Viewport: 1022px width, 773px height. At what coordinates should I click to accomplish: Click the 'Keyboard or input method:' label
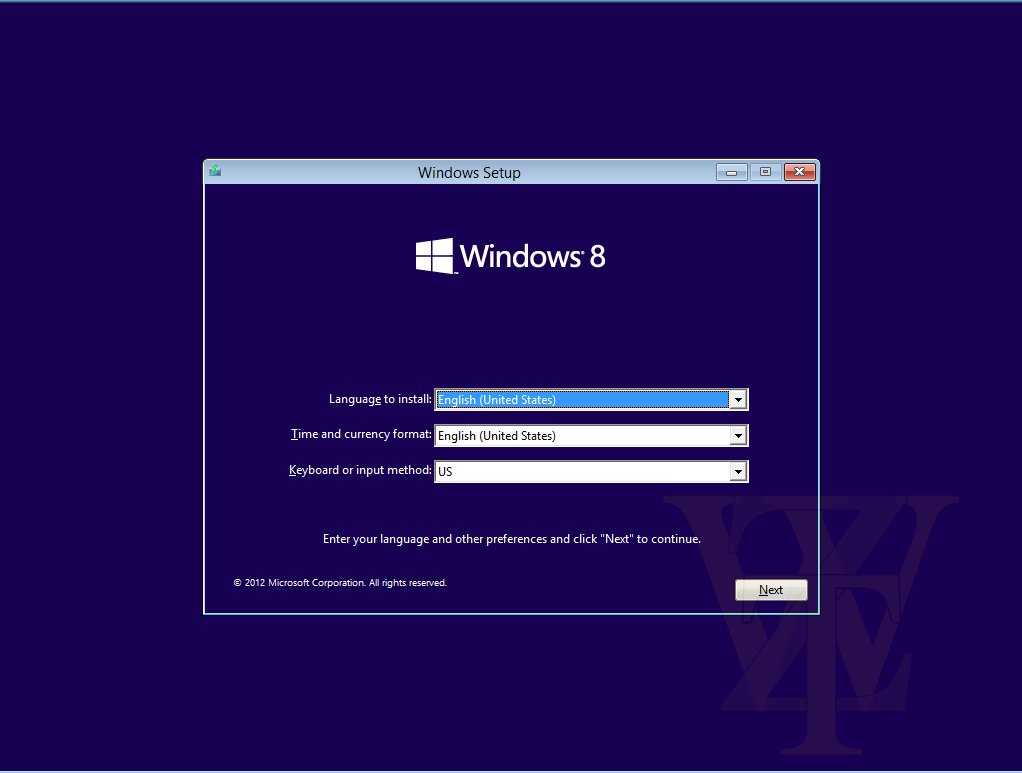(x=360, y=470)
